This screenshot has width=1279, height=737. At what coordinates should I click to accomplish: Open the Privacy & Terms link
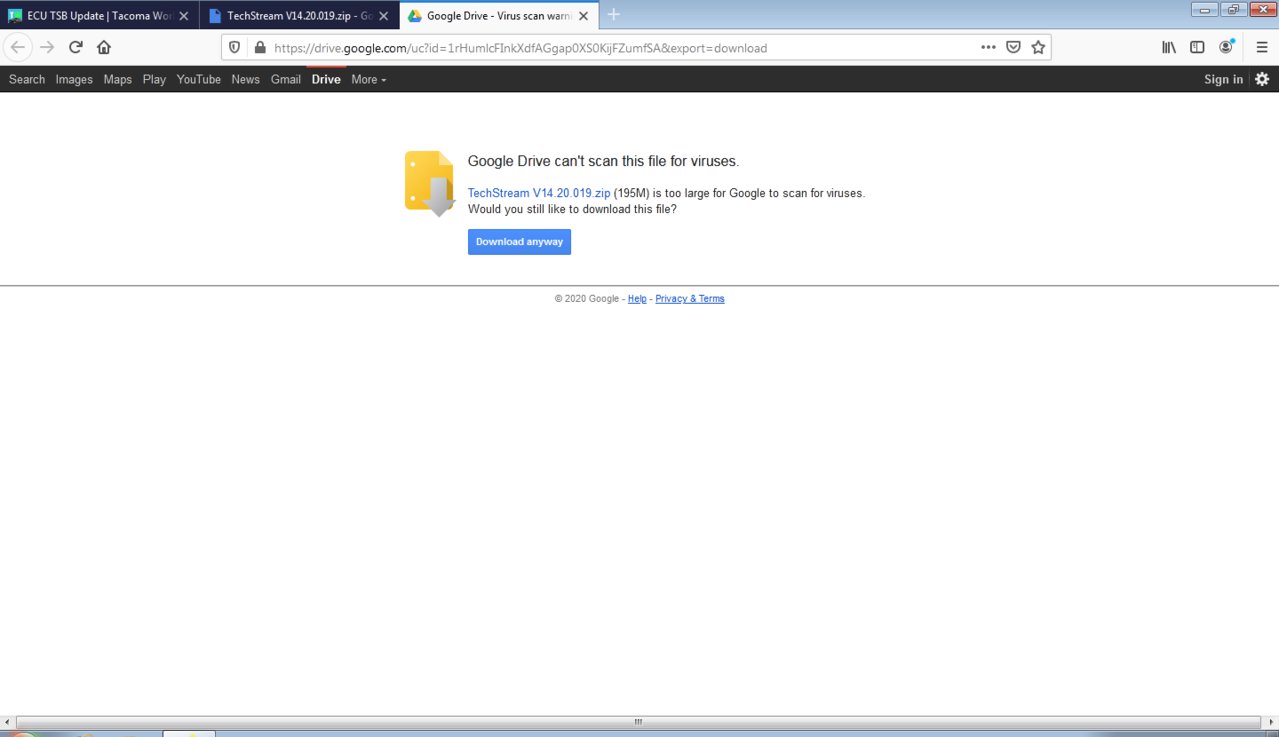pos(690,299)
